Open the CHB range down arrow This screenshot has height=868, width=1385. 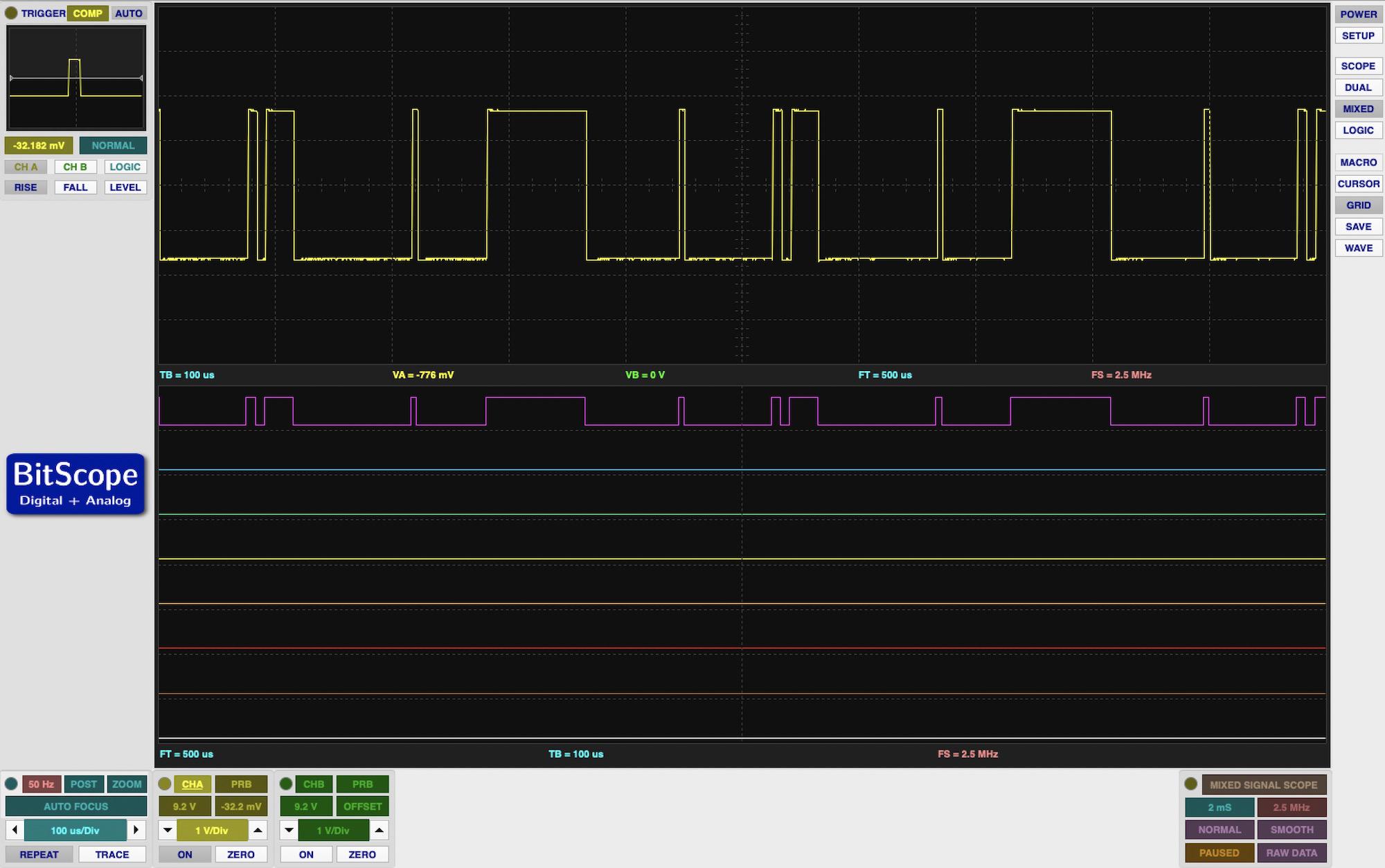(289, 830)
